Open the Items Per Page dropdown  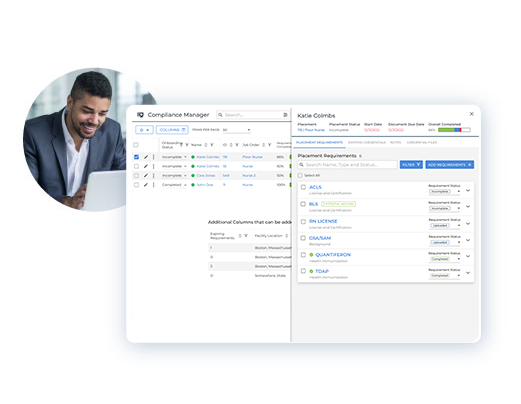[236, 130]
